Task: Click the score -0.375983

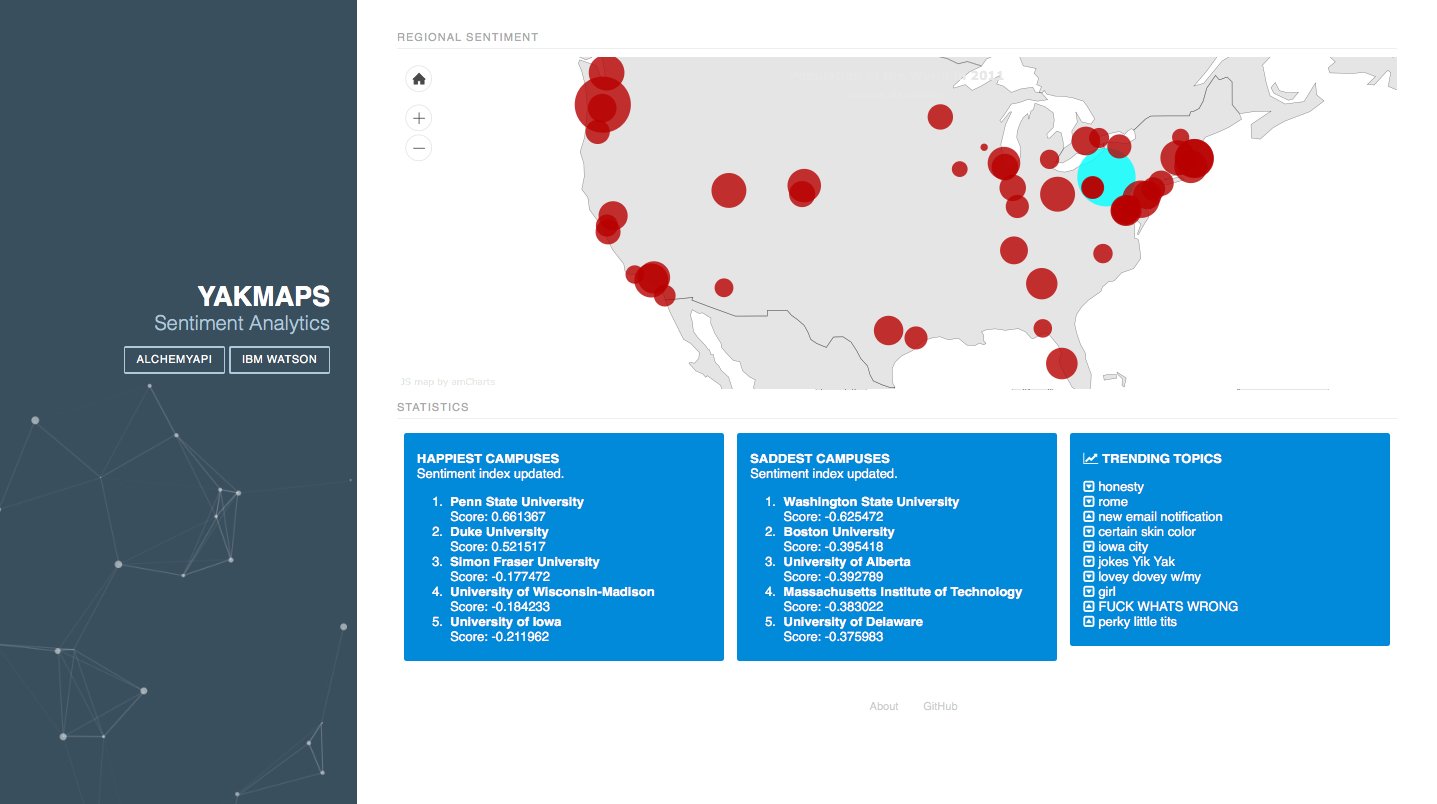Action: tap(853, 637)
